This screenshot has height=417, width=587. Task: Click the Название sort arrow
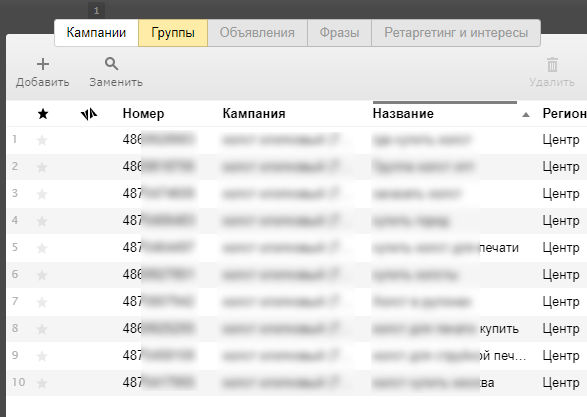click(x=526, y=115)
